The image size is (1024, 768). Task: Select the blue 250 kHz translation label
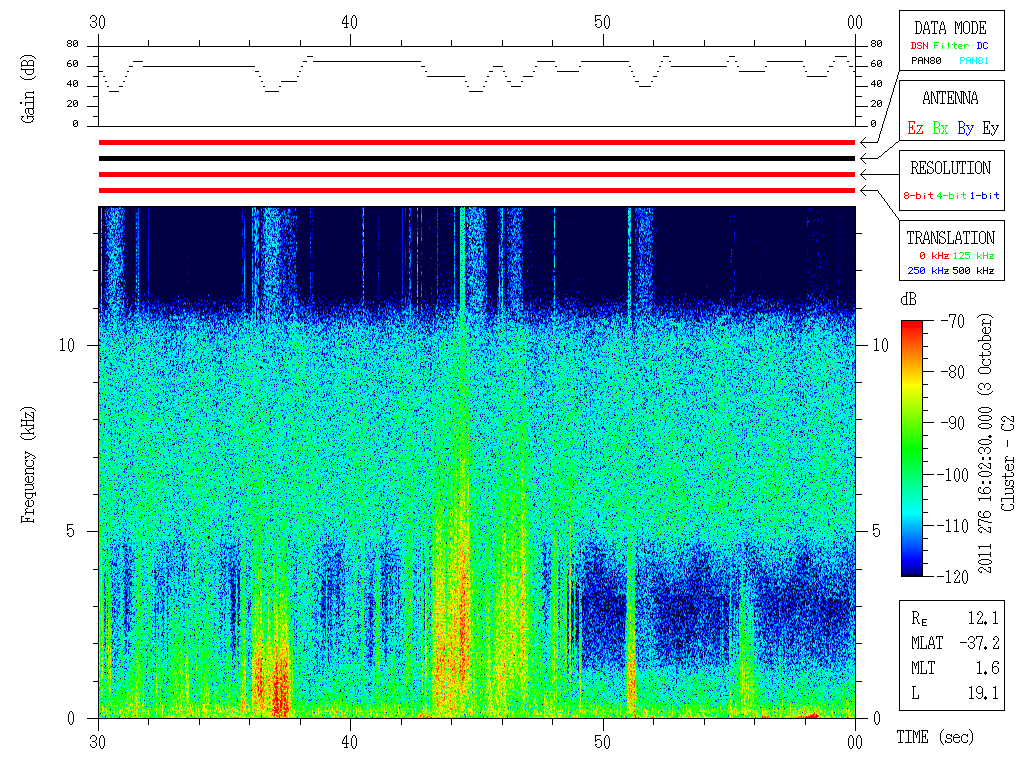[928, 270]
